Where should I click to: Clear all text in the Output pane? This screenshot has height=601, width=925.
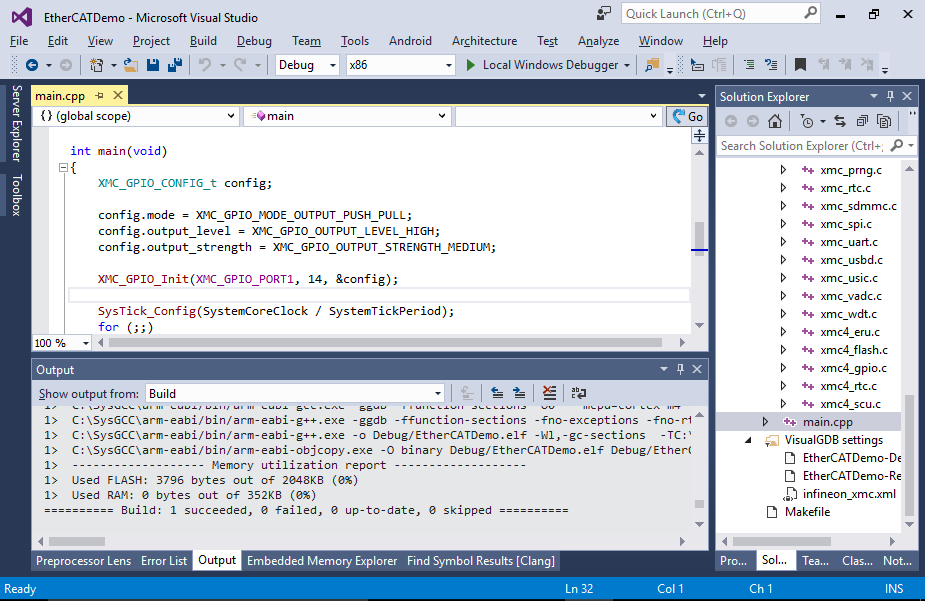pyautogui.click(x=549, y=393)
